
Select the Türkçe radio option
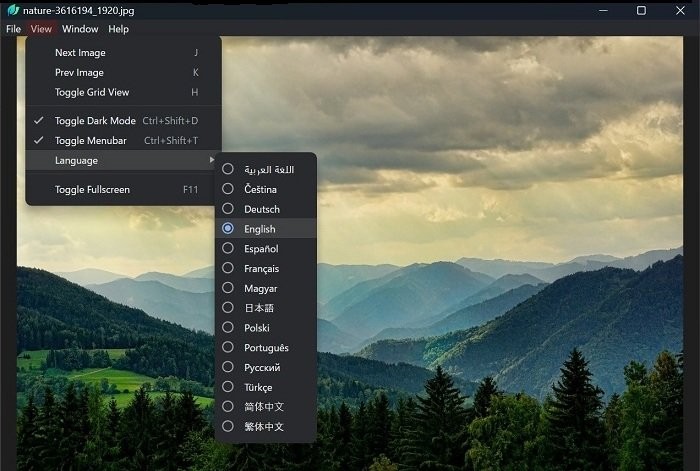pyautogui.click(x=228, y=387)
